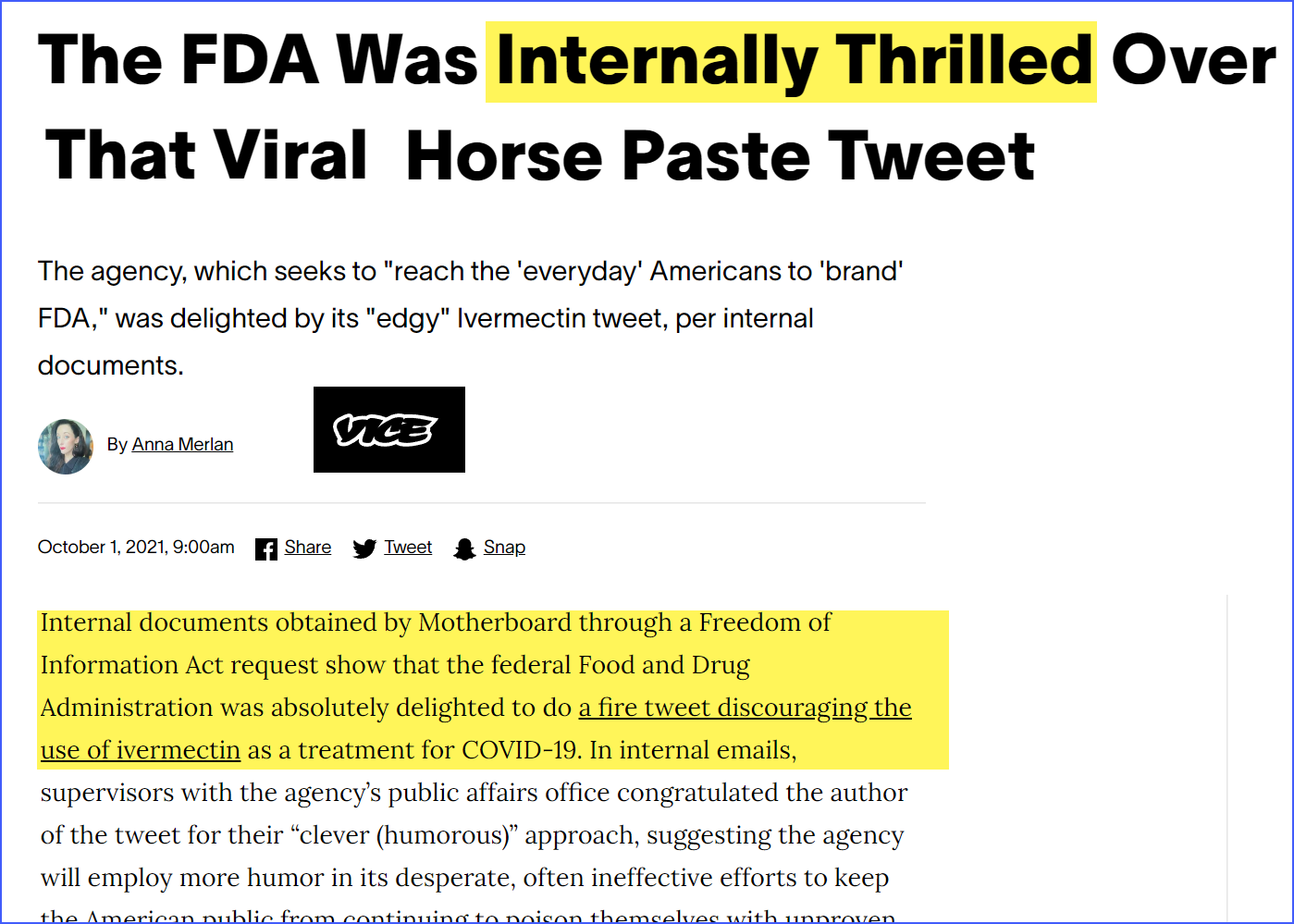Click the Tweet link
1294x924 pixels.
point(408,548)
